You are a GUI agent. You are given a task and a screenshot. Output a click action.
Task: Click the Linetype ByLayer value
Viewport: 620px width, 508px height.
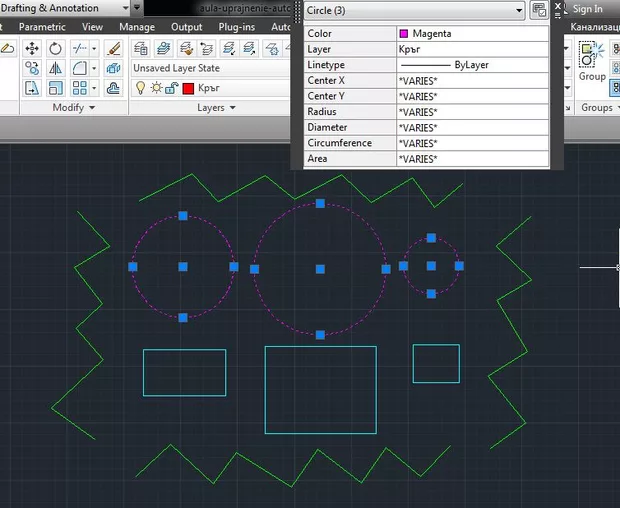click(473, 65)
